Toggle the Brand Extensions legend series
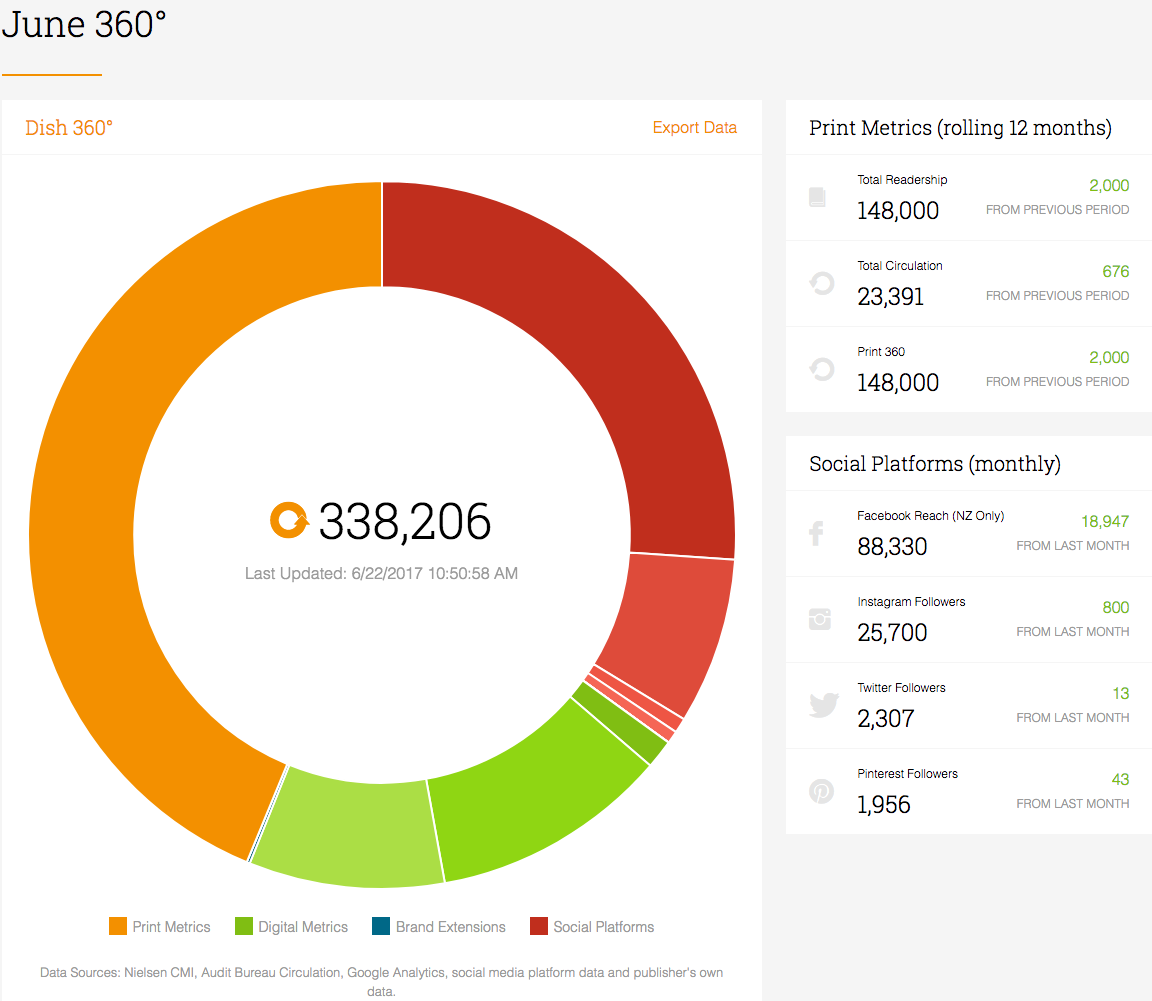1152x1001 pixels. tap(439, 927)
